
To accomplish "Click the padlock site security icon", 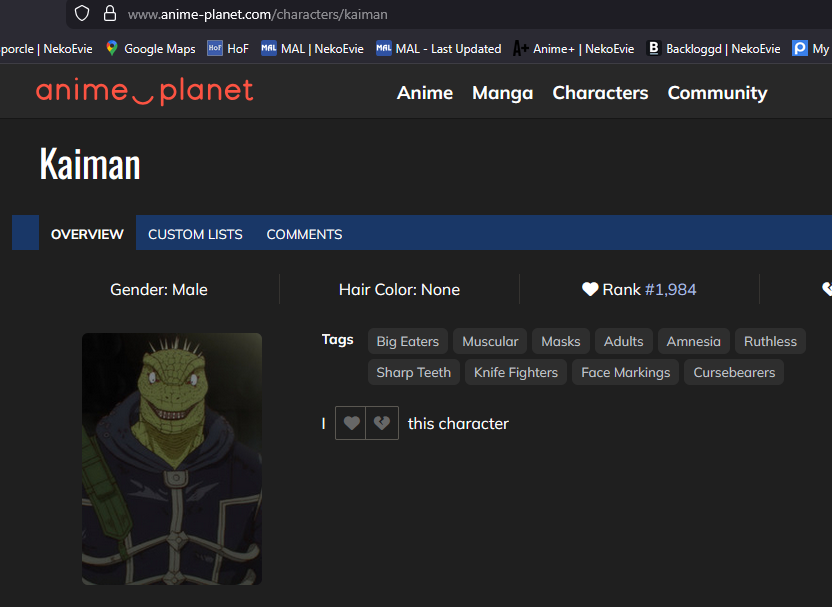I will pos(110,13).
